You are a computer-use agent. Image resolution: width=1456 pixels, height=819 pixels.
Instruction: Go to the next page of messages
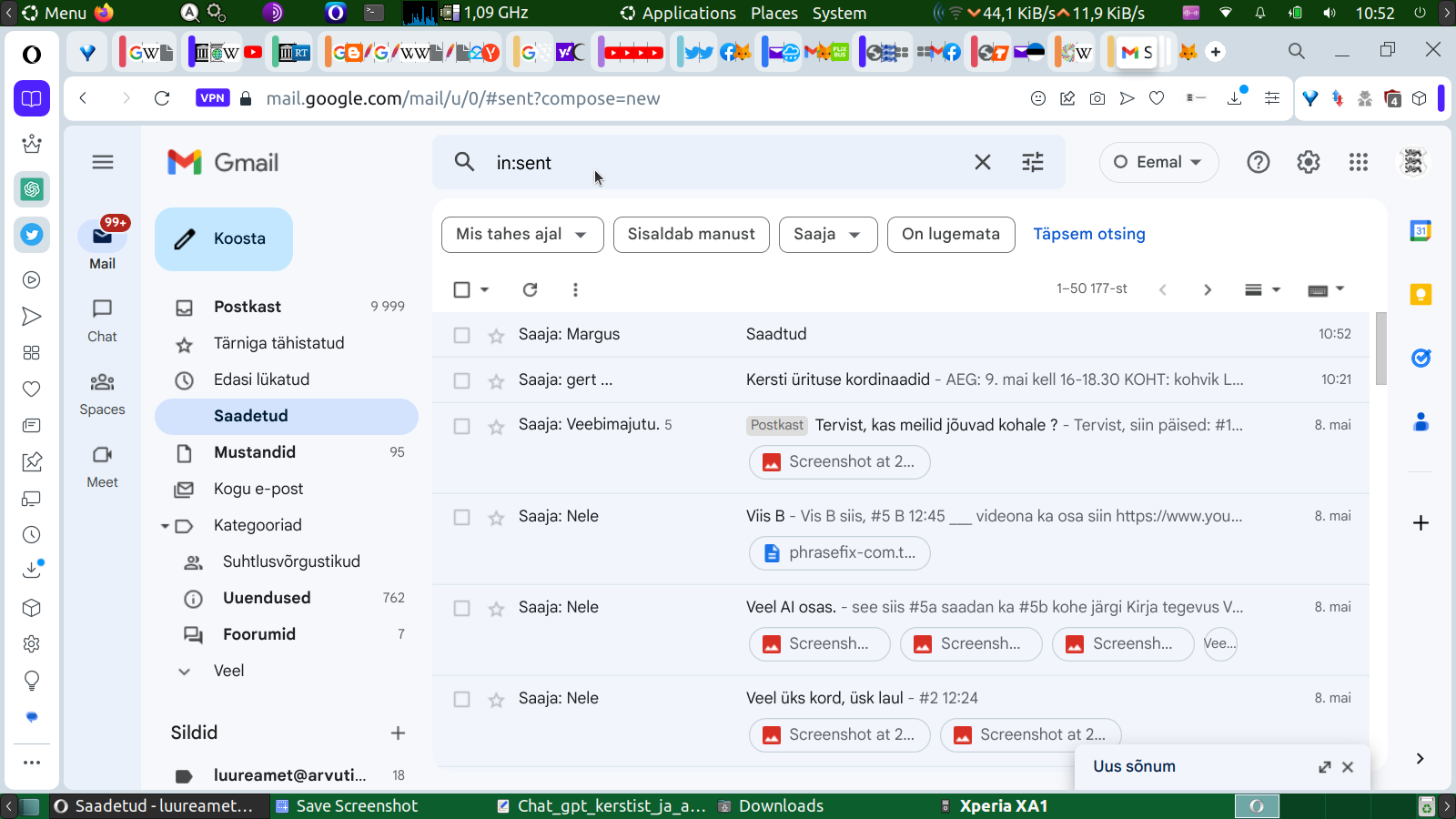coord(1208,289)
